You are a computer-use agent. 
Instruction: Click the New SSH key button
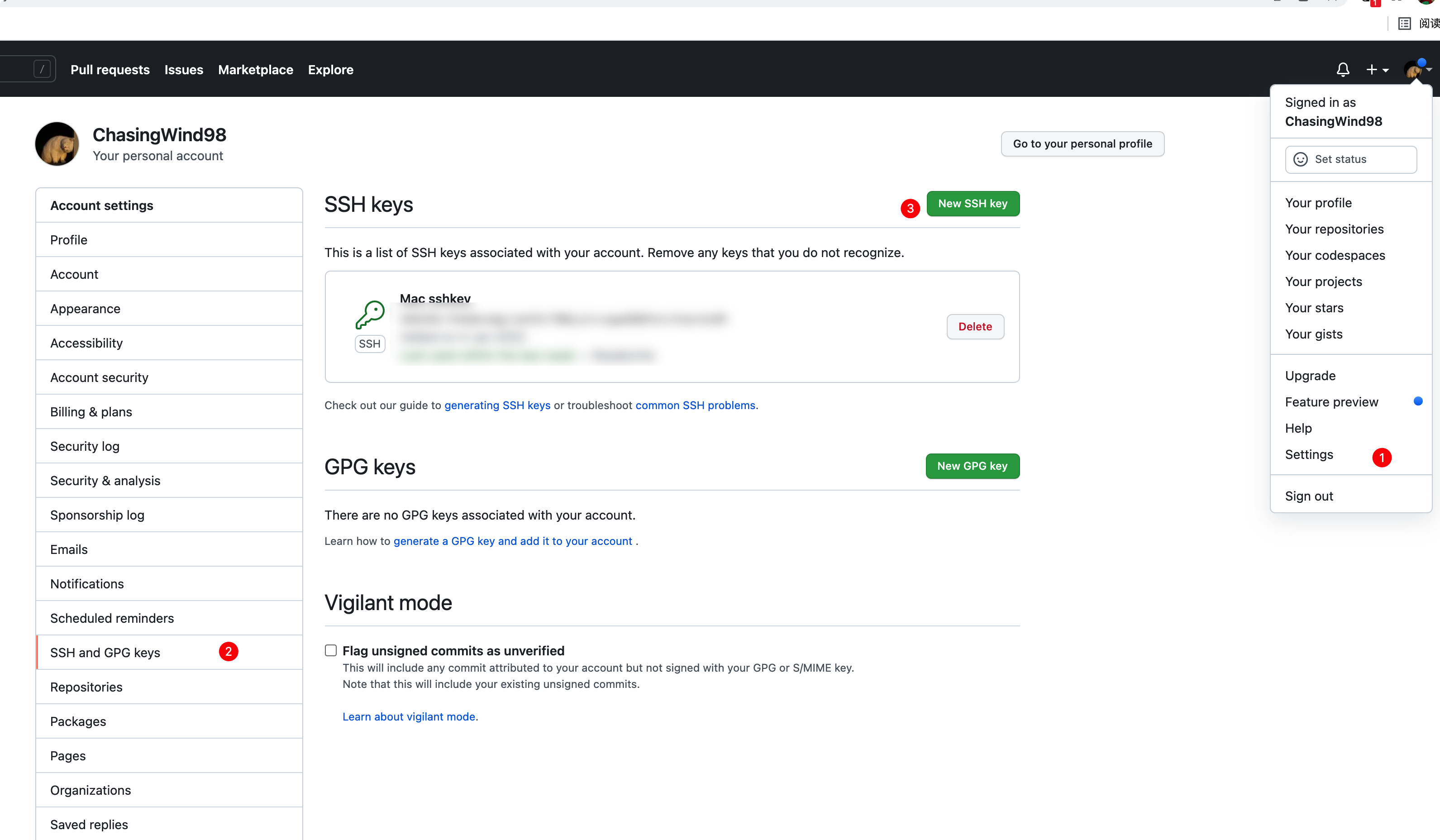(973, 204)
